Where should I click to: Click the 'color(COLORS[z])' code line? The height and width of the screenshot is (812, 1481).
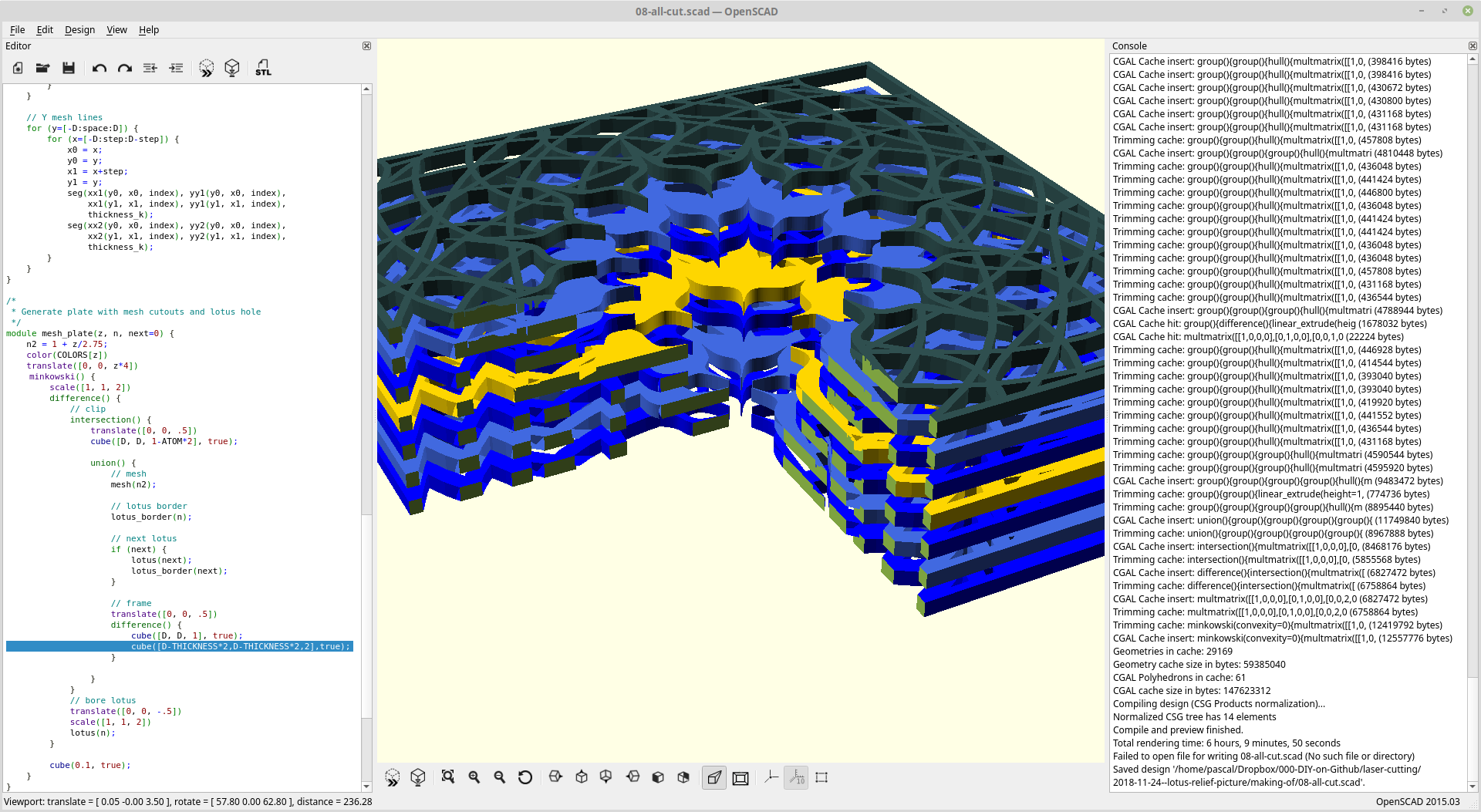tap(67, 355)
